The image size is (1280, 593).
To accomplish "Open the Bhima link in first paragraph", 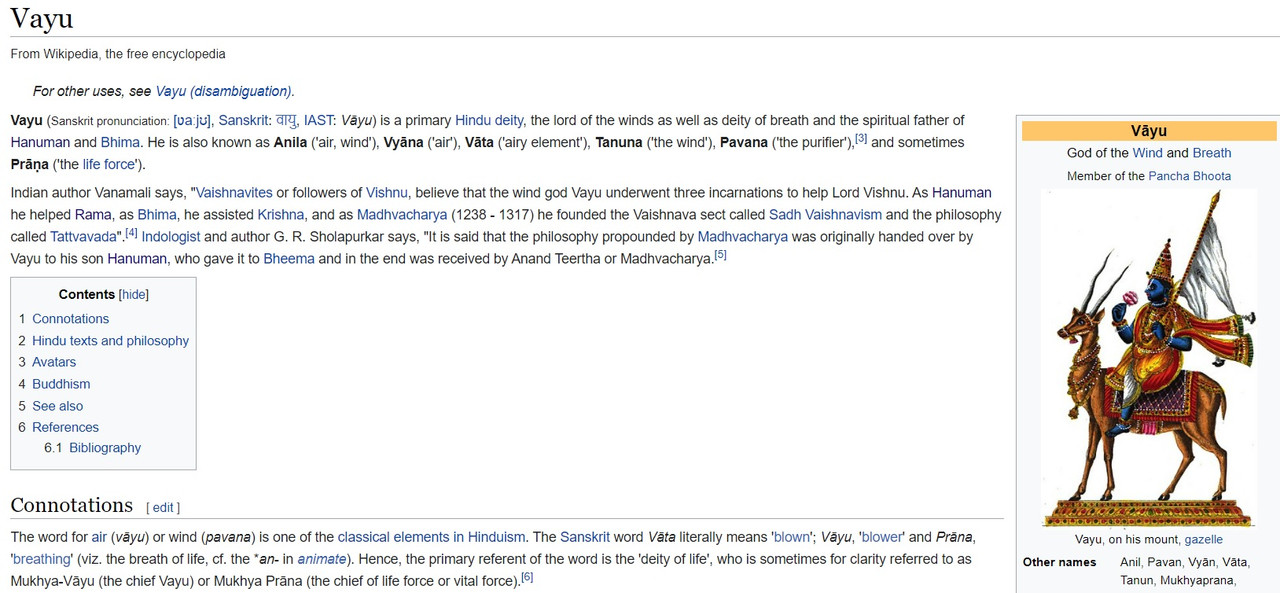I will pyautogui.click(x=120, y=142).
